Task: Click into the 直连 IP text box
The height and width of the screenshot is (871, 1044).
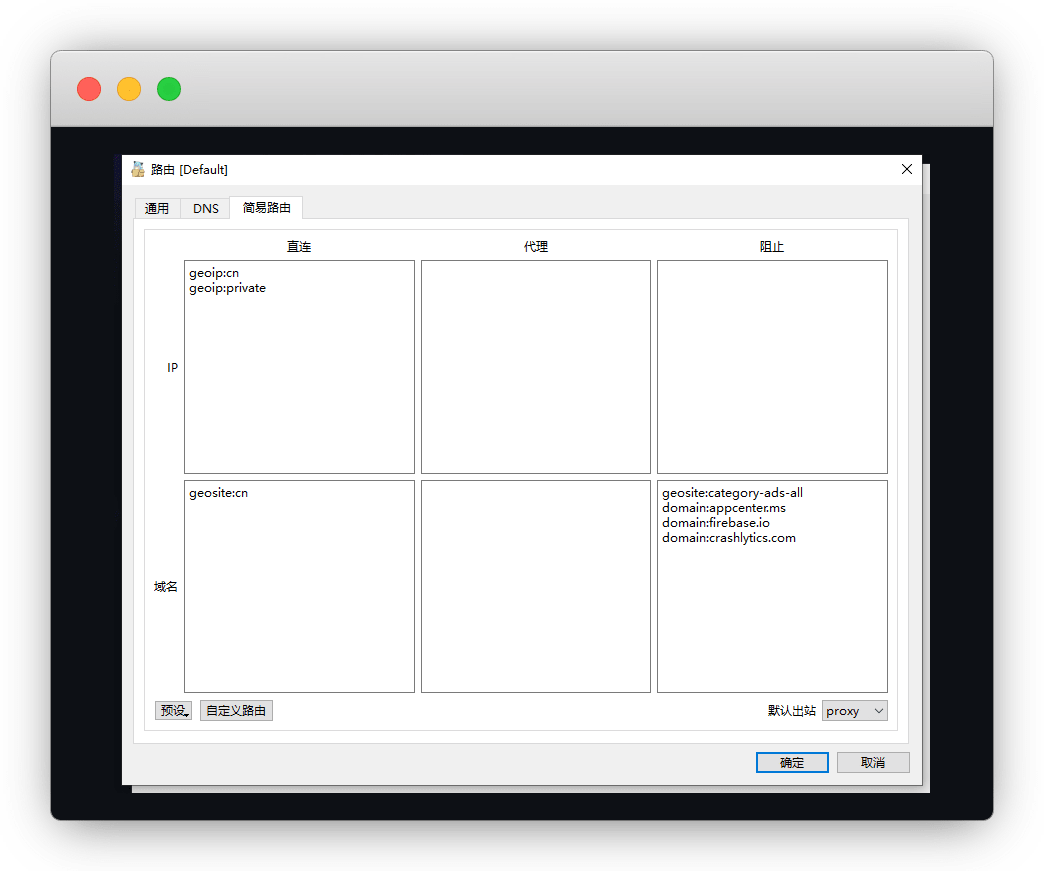Action: point(299,380)
